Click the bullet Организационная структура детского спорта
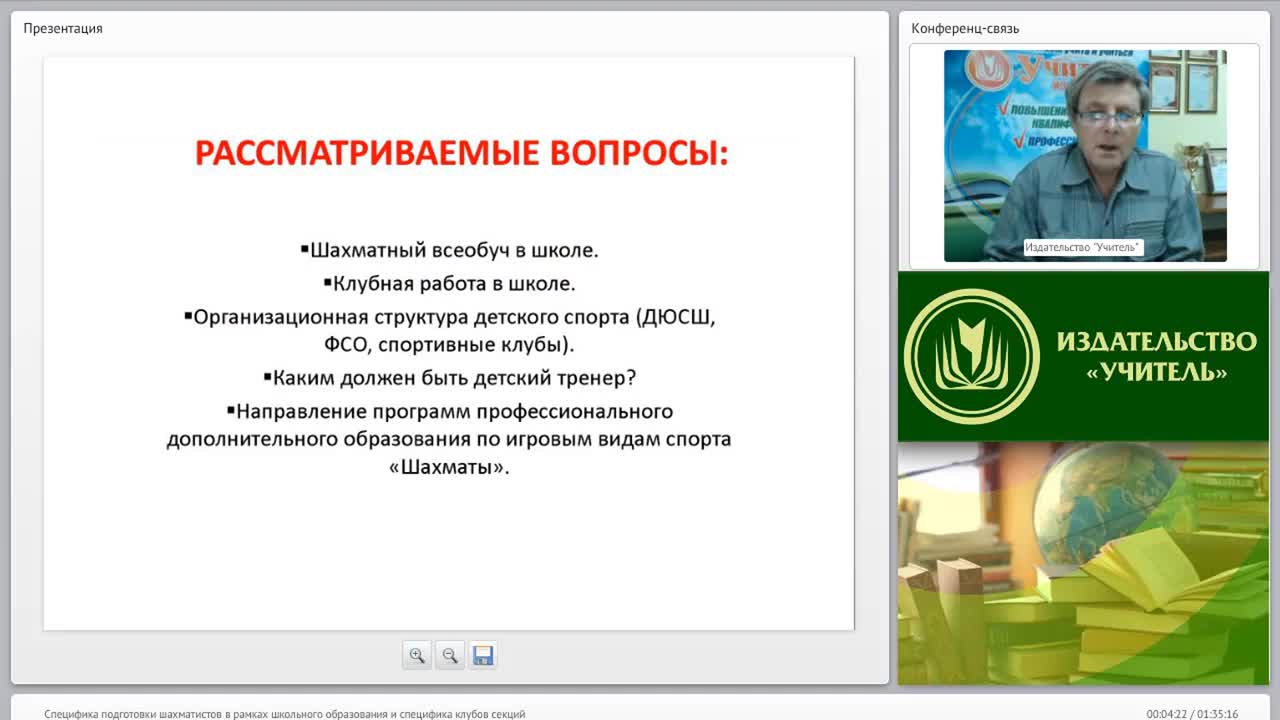 tap(450, 331)
